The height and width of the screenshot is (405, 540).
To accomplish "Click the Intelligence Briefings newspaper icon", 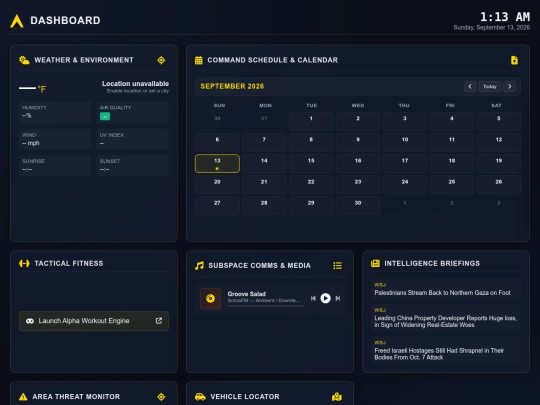I will [375, 263].
